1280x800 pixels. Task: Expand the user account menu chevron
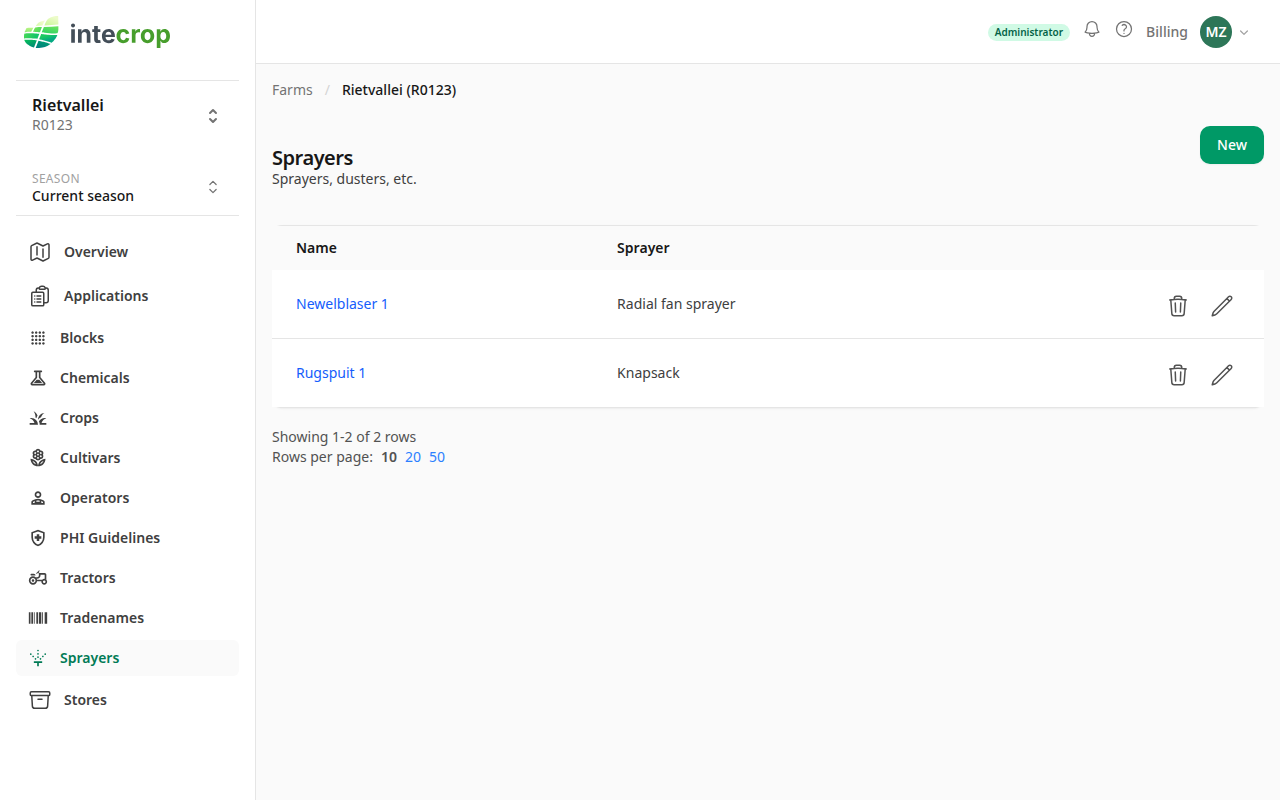pos(1244,33)
